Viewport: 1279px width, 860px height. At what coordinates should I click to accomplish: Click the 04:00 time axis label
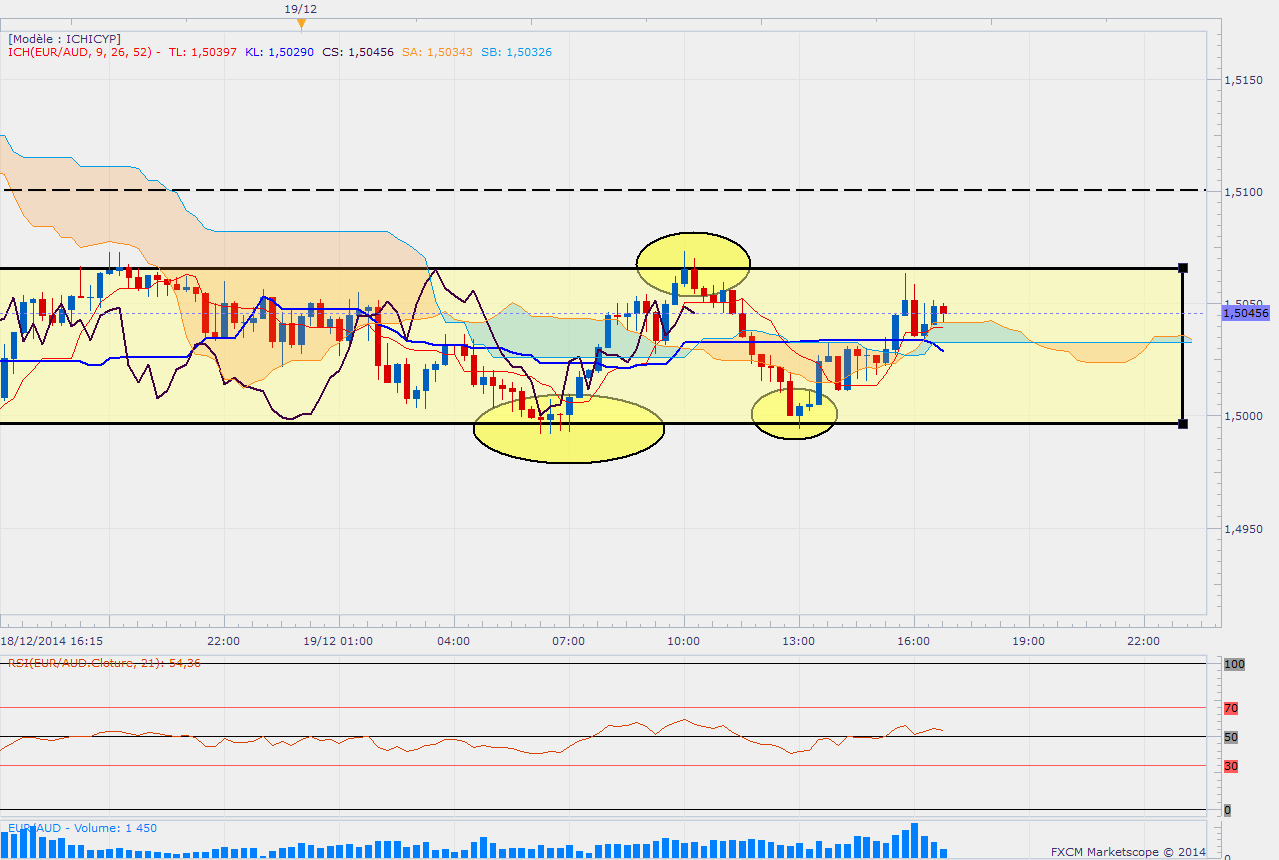tap(454, 640)
